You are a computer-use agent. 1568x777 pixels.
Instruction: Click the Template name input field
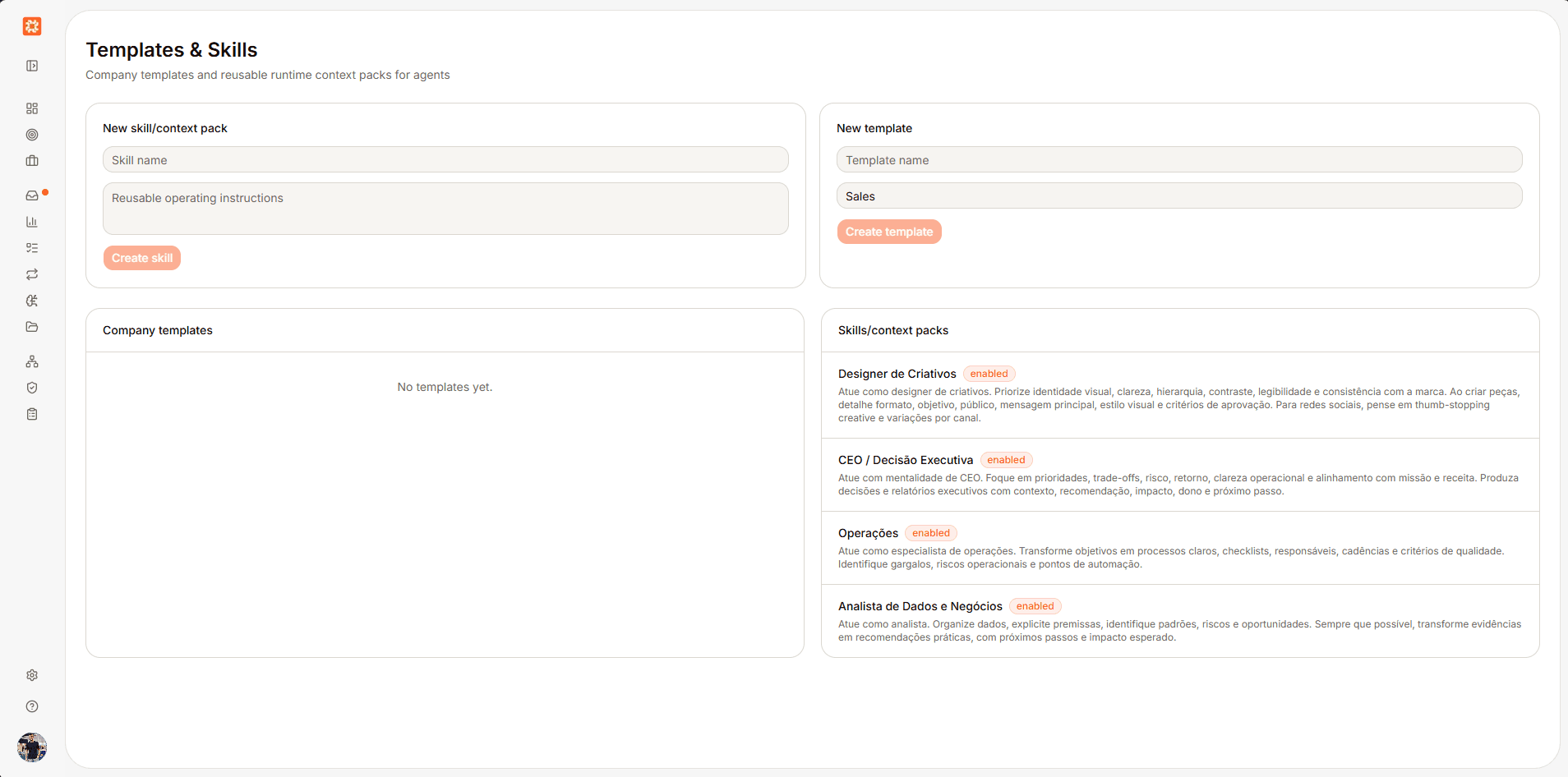[x=1179, y=159]
